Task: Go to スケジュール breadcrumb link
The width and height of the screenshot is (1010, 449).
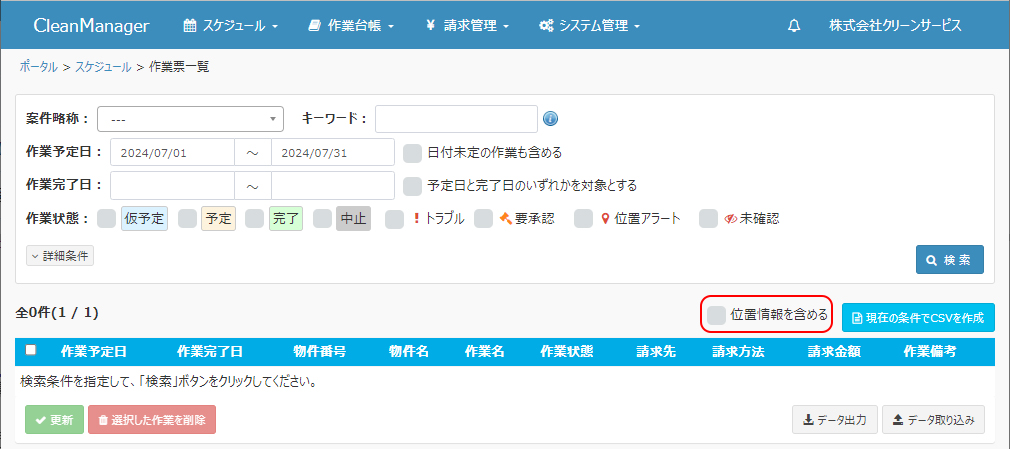Action: point(103,66)
